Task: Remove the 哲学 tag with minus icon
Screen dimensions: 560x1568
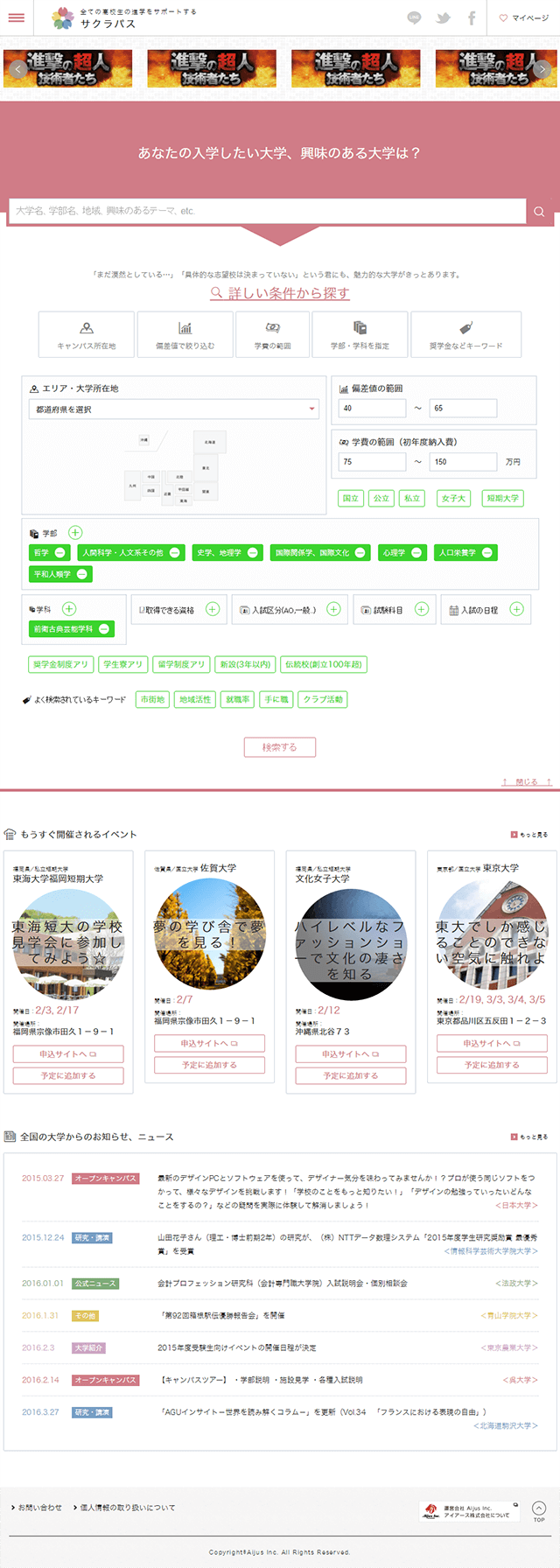Action: [x=60, y=553]
